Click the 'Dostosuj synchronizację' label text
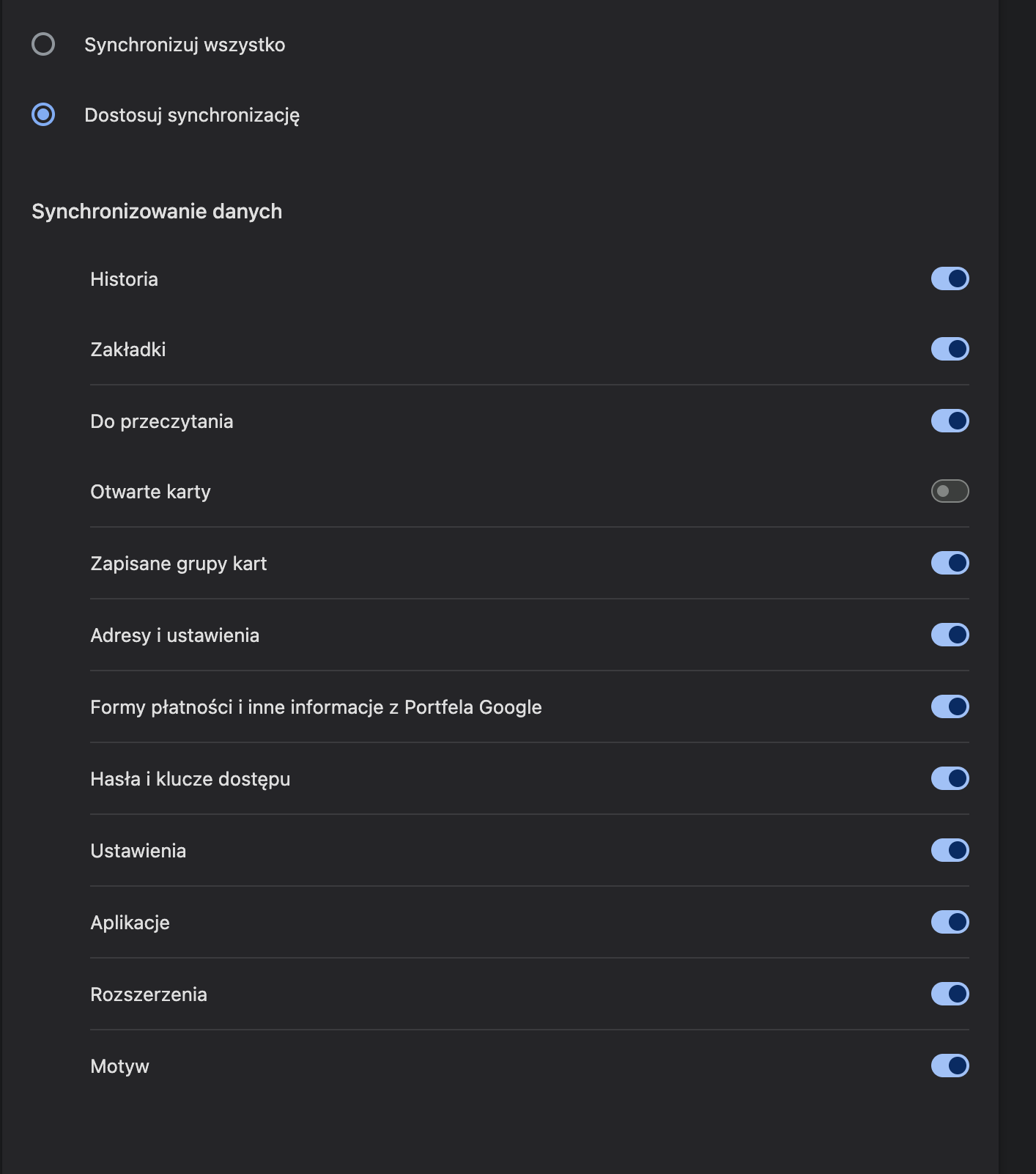The image size is (1036, 1174). tap(192, 116)
